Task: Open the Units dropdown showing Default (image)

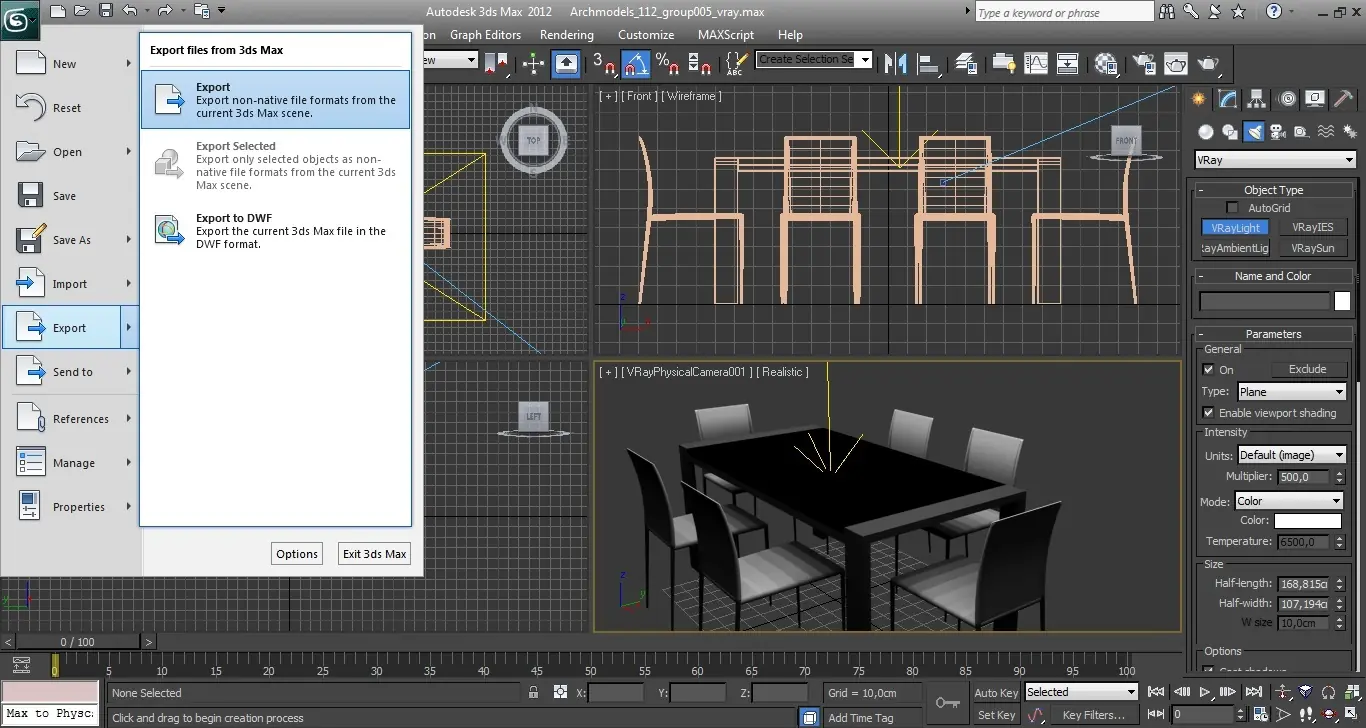Action: (1292, 455)
